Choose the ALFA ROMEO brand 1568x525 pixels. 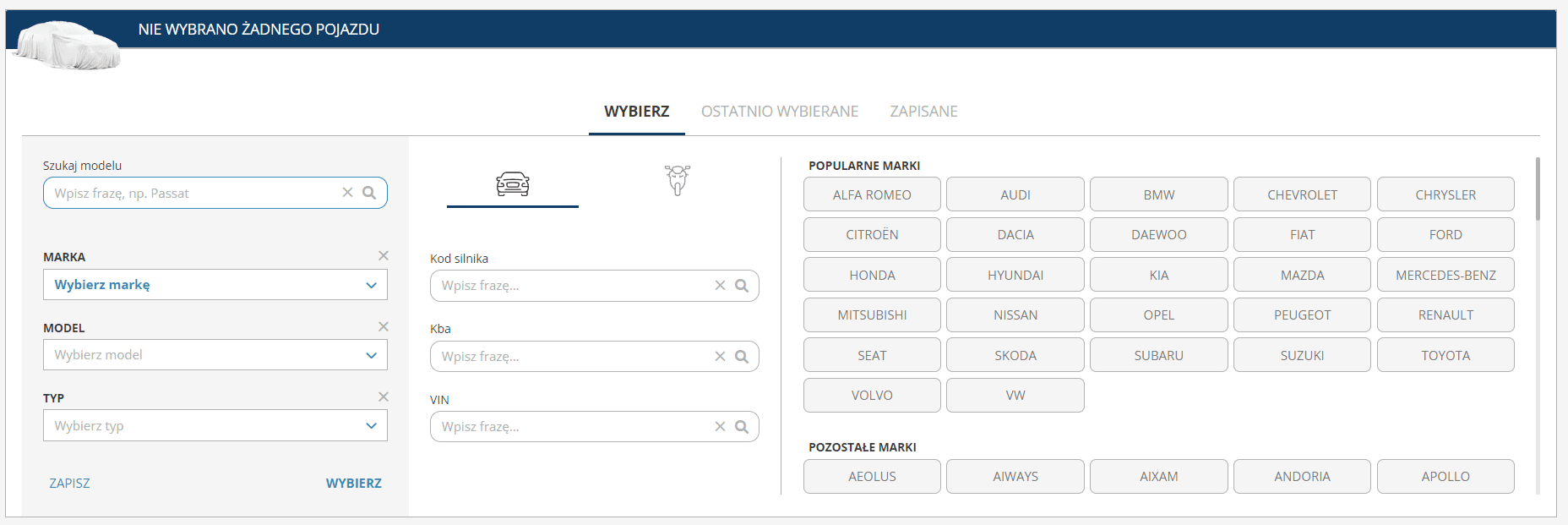coord(872,194)
